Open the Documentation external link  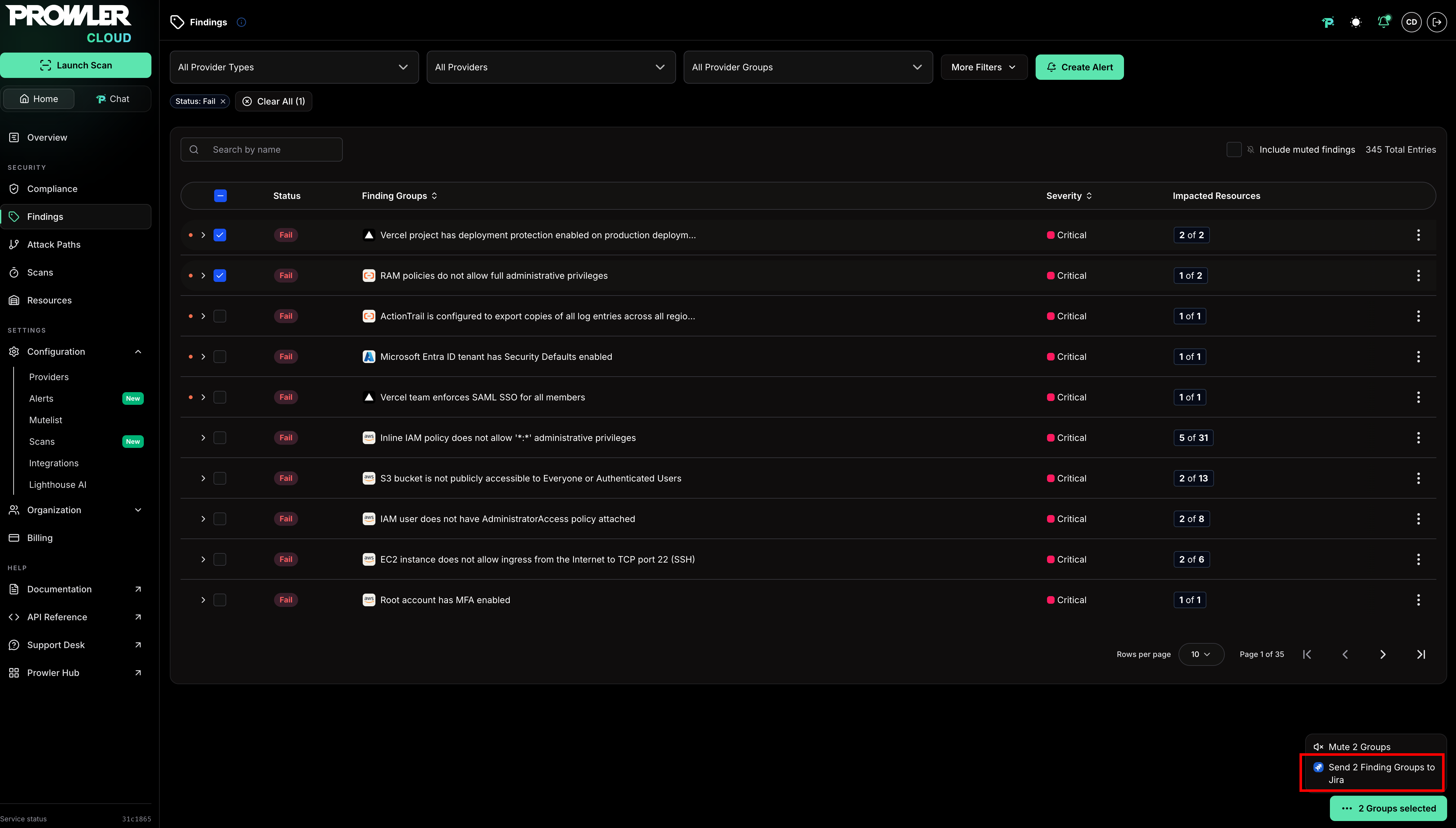(x=76, y=589)
